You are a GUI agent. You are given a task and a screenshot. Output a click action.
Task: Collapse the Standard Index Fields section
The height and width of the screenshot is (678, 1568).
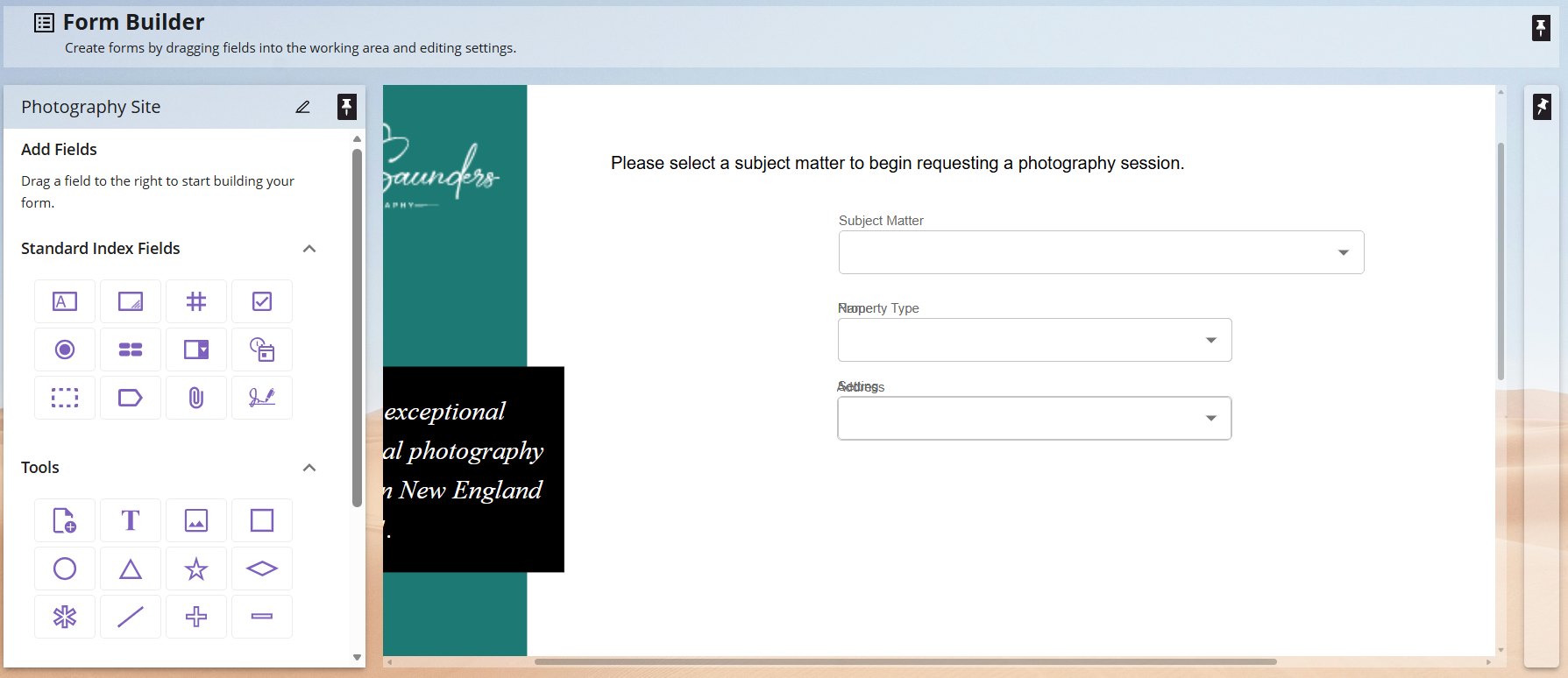309,249
